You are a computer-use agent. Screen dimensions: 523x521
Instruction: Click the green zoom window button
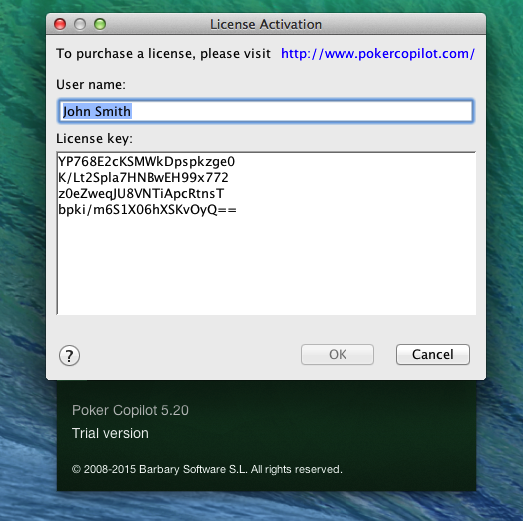[x=100, y=24]
